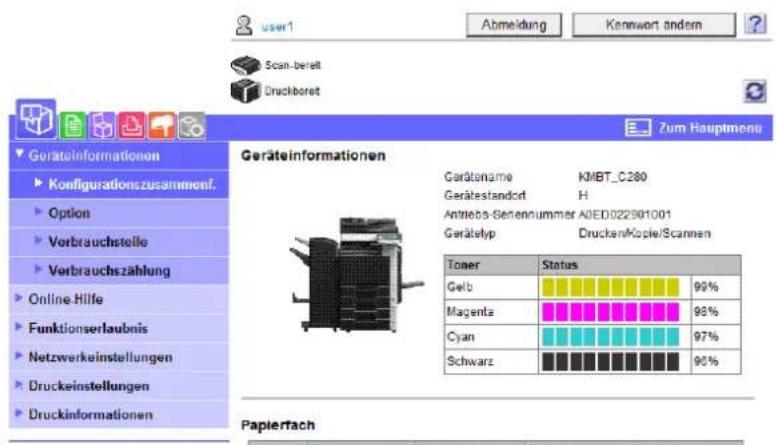This screenshot has height=445, width=776.
Task: Collapse the Geräteinformationen menu section
Action: pyautogui.click(x=119, y=155)
